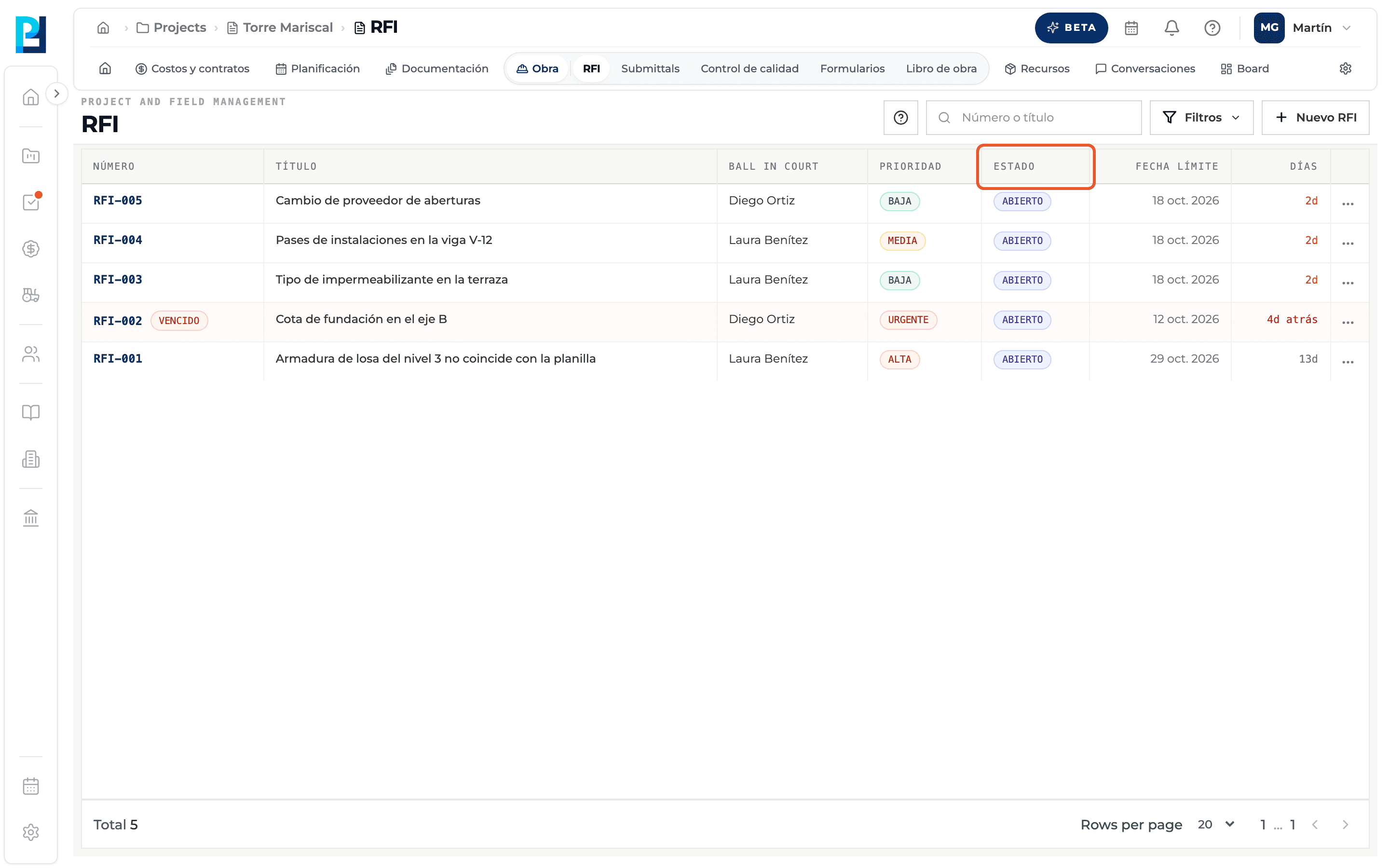This screenshot has height=868, width=1389.
Task: Change rows per page dropdown
Action: [x=1216, y=825]
